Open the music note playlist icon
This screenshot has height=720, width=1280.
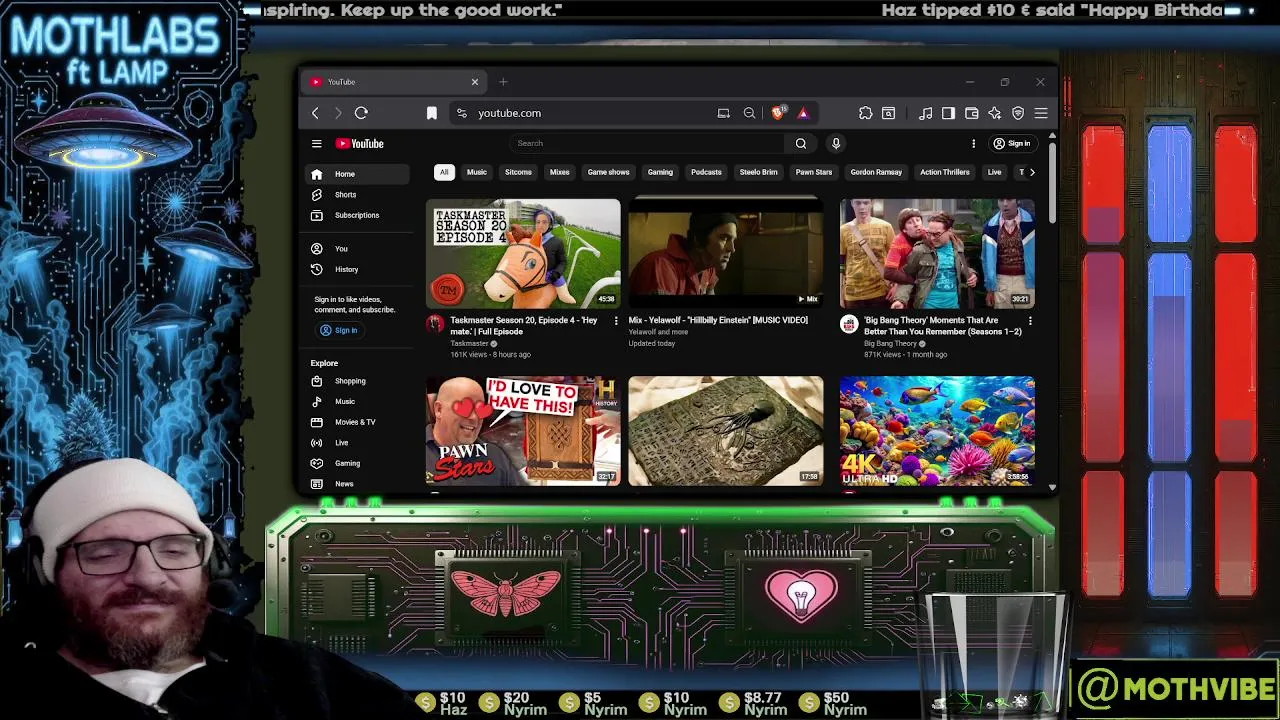(x=926, y=113)
